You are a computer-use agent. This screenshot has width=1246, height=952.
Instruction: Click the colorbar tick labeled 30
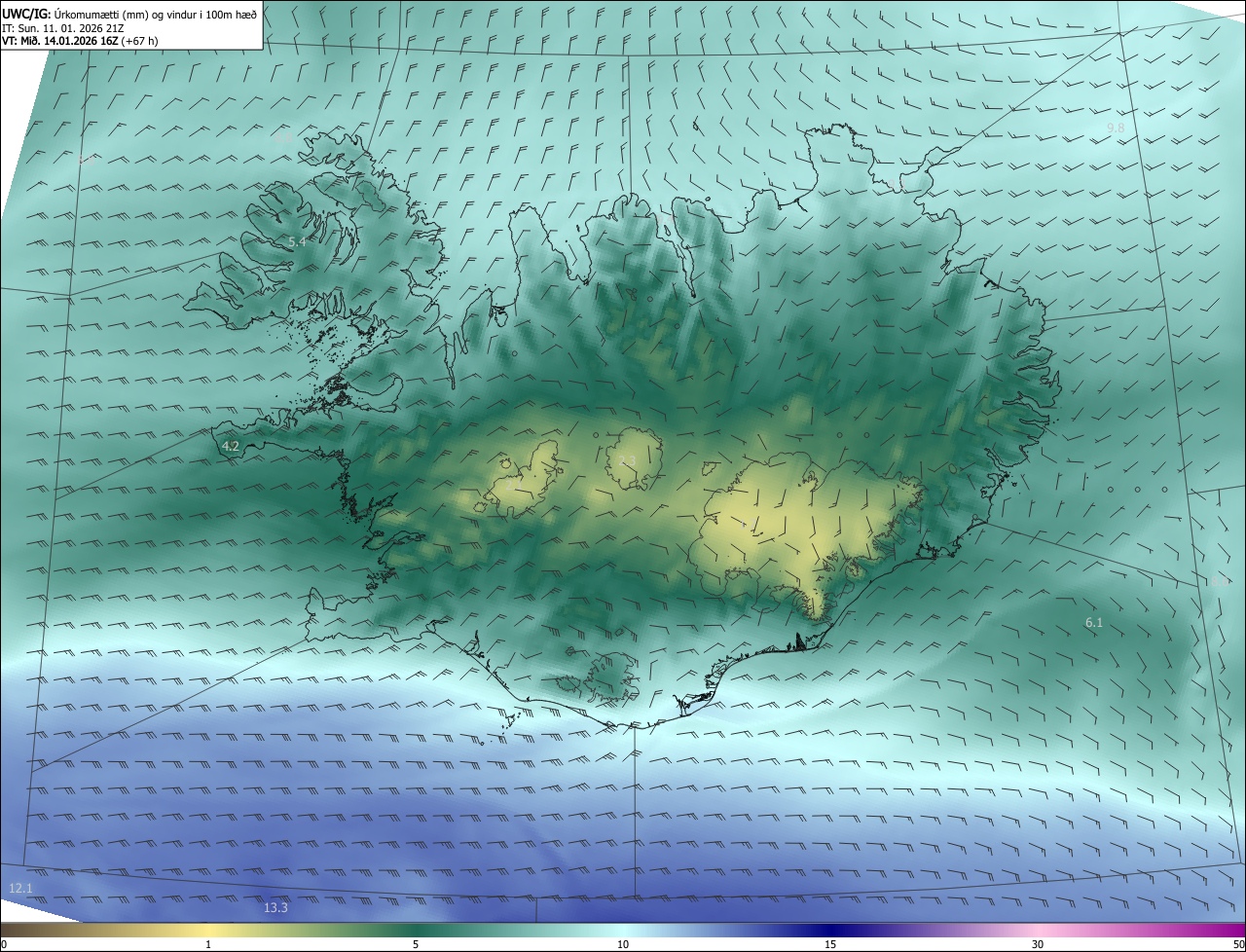click(x=1038, y=944)
